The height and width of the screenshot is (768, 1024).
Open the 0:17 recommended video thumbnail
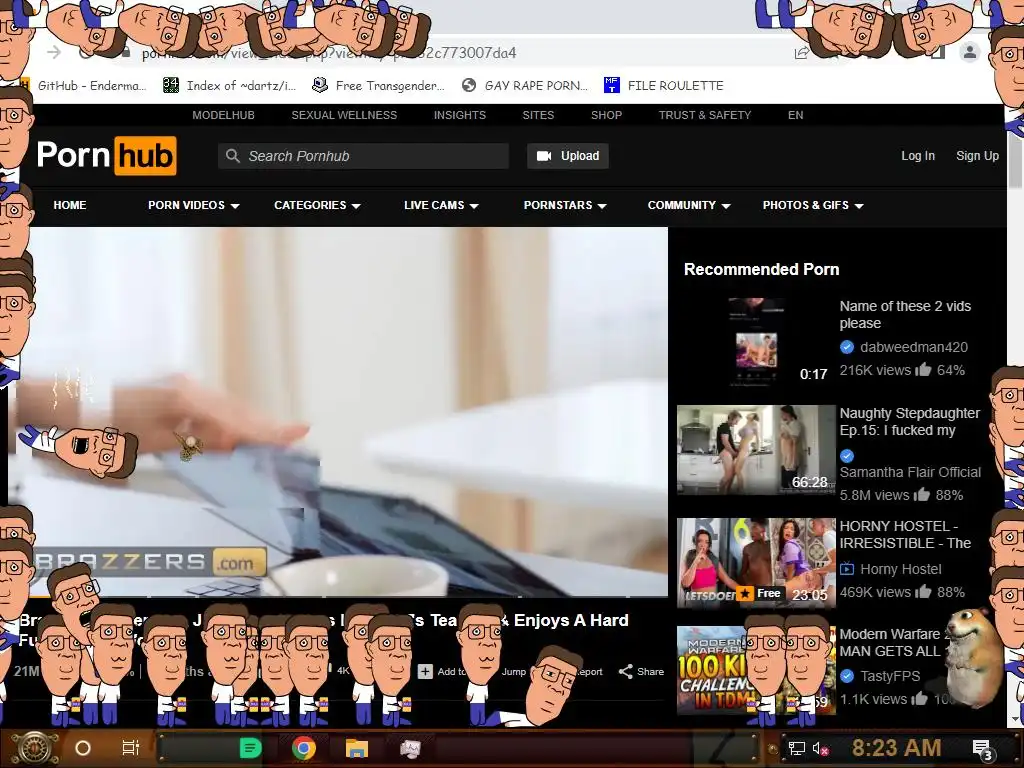756,342
